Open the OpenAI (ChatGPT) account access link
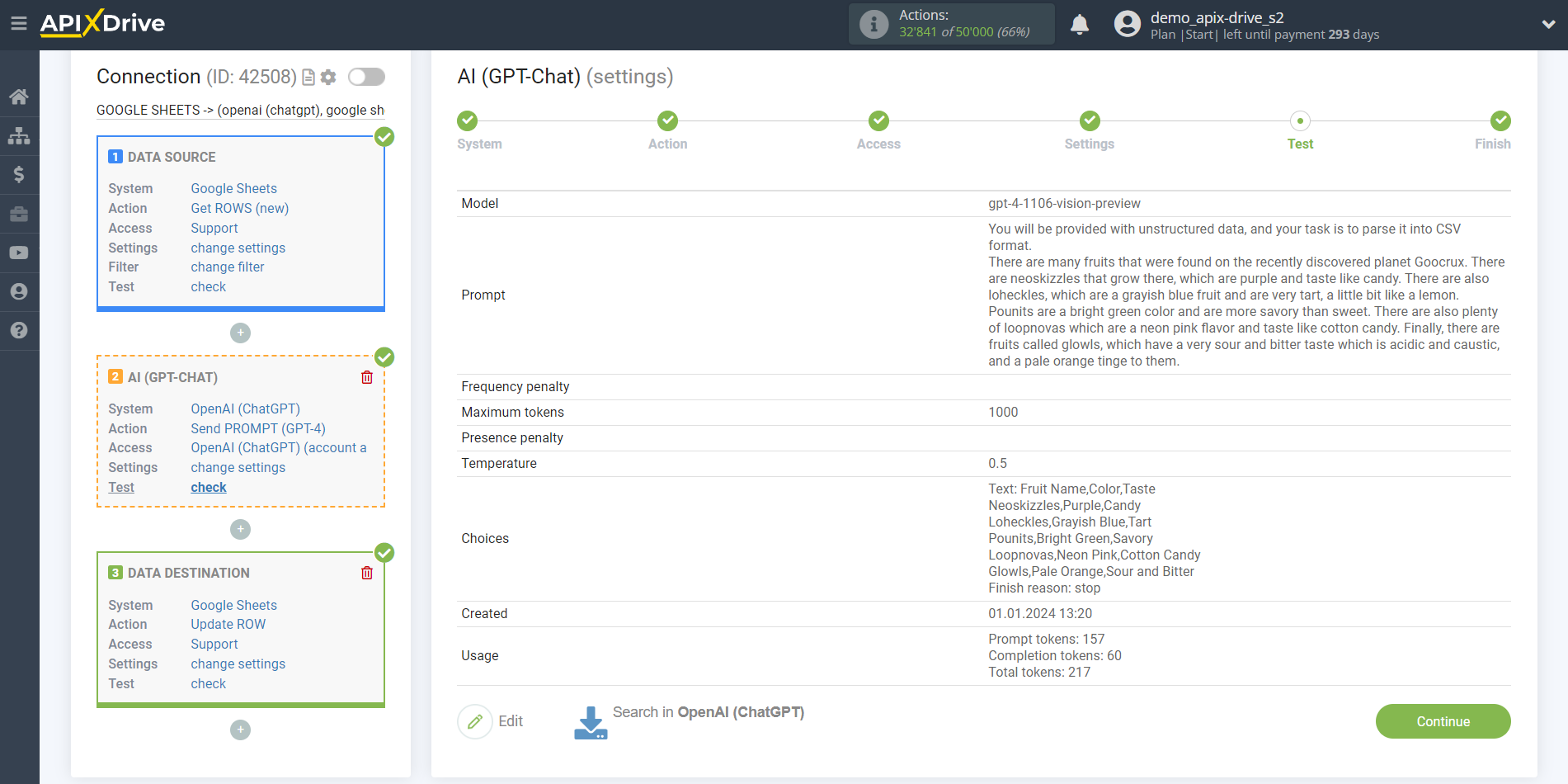The height and width of the screenshot is (784, 1568). (x=279, y=448)
